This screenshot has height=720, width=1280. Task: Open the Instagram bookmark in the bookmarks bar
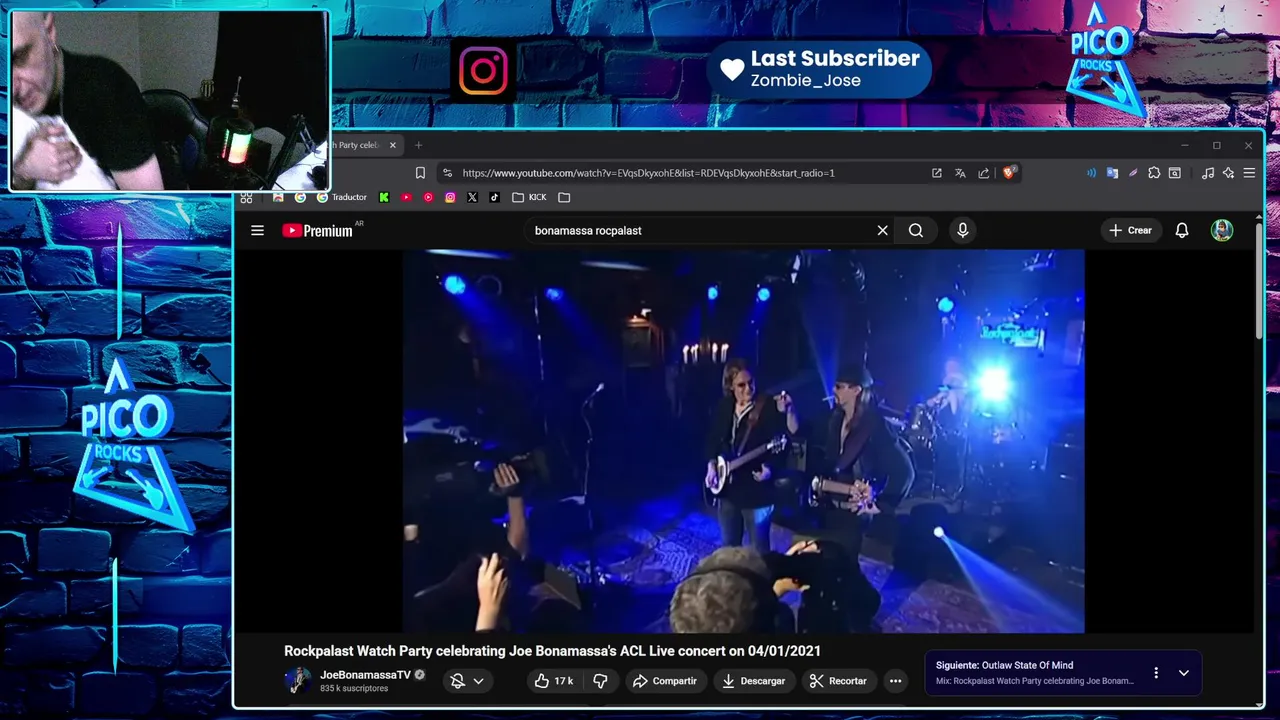pos(450,197)
